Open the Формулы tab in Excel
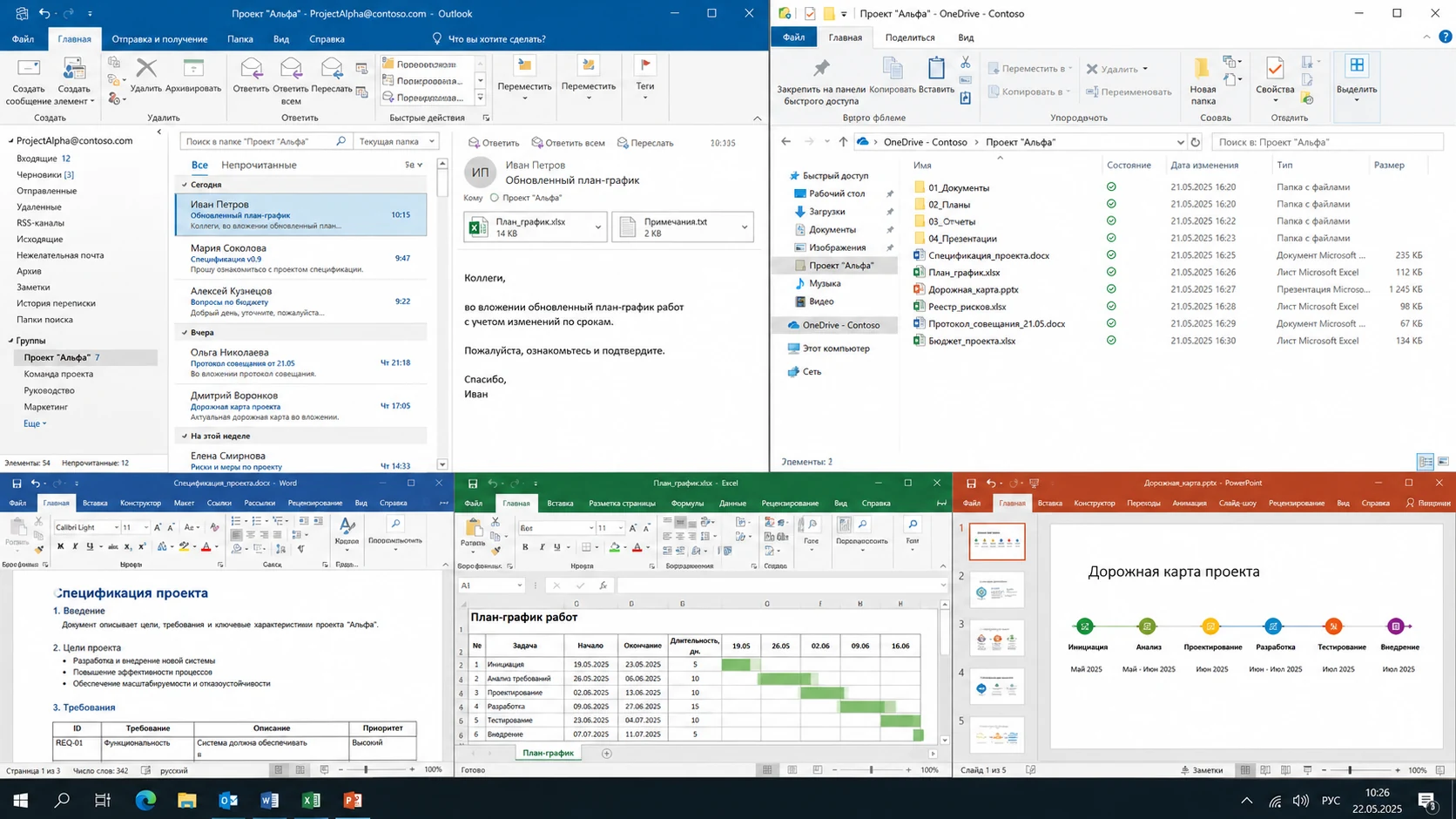The height and width of the screenshot is (819, 1456). pyautogui.click(x=687, y=503)
